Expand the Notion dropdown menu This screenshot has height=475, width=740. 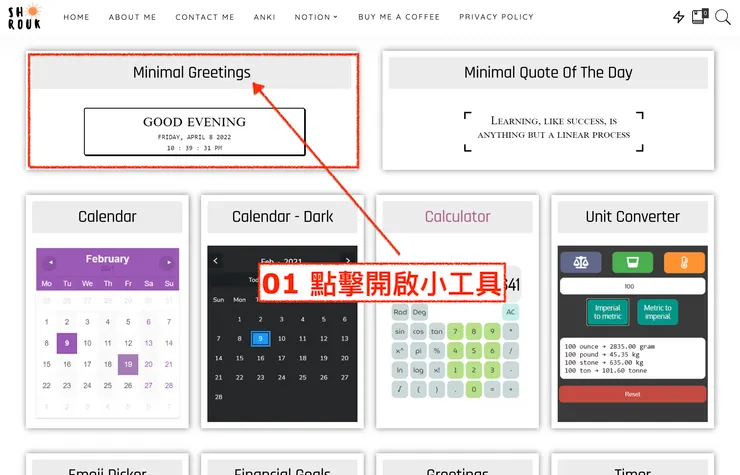tap(316, 17)
